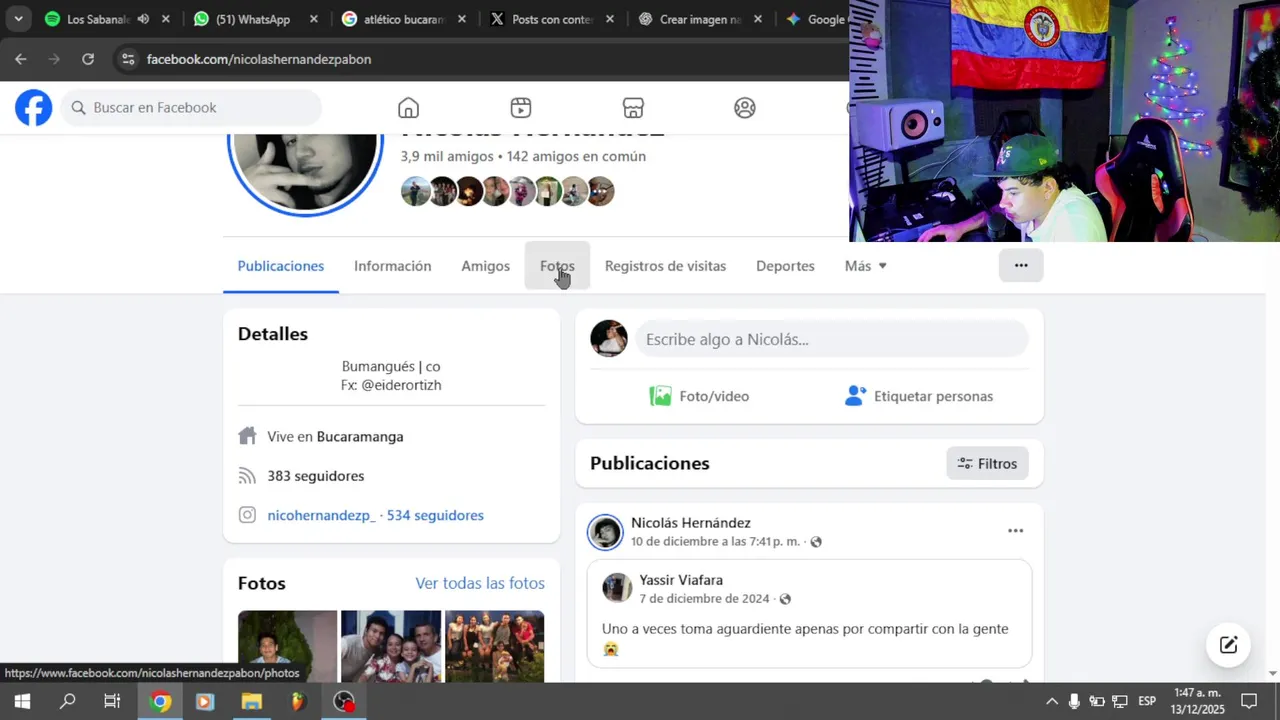Click the ESP language indicator in taskbar
The height and width of the screenshot is (720, 1280).
pos(1147,701)
